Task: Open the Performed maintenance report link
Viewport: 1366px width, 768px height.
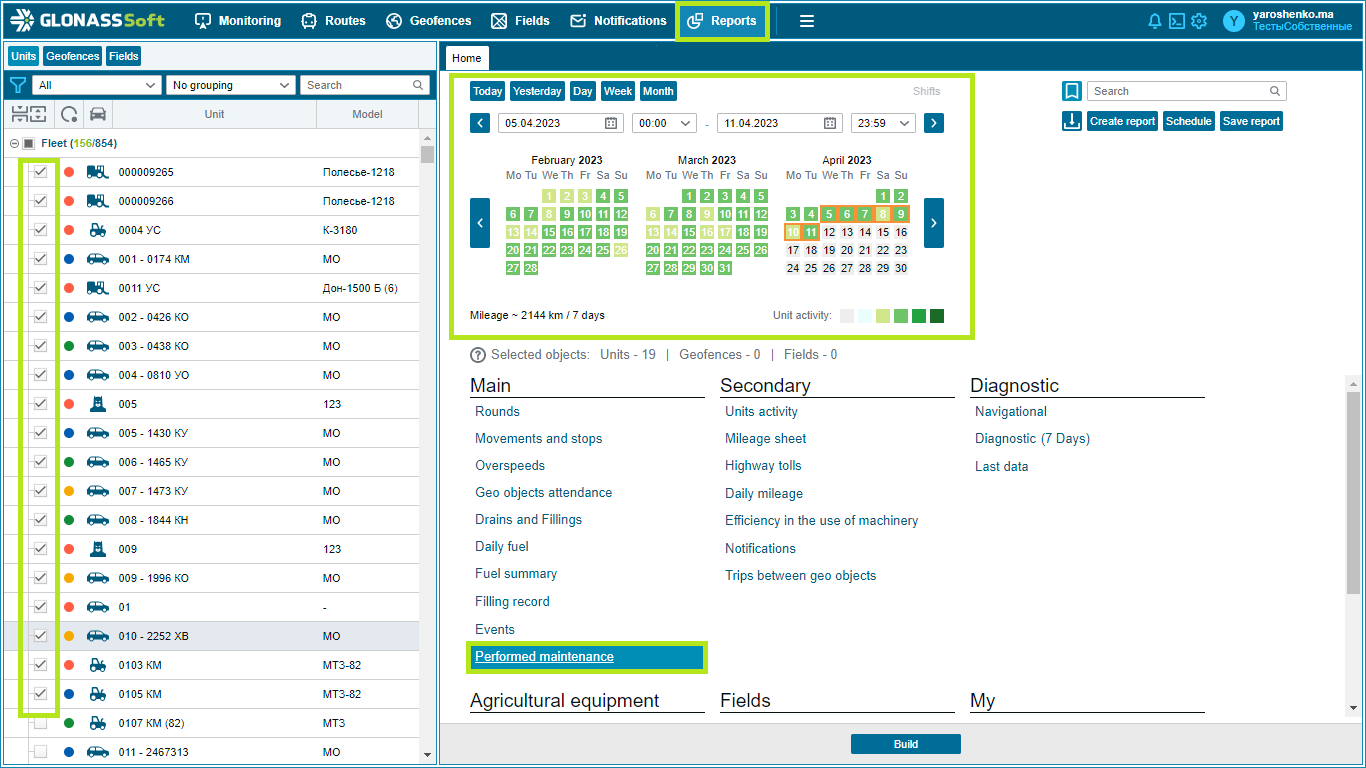Action: point(544,657)
